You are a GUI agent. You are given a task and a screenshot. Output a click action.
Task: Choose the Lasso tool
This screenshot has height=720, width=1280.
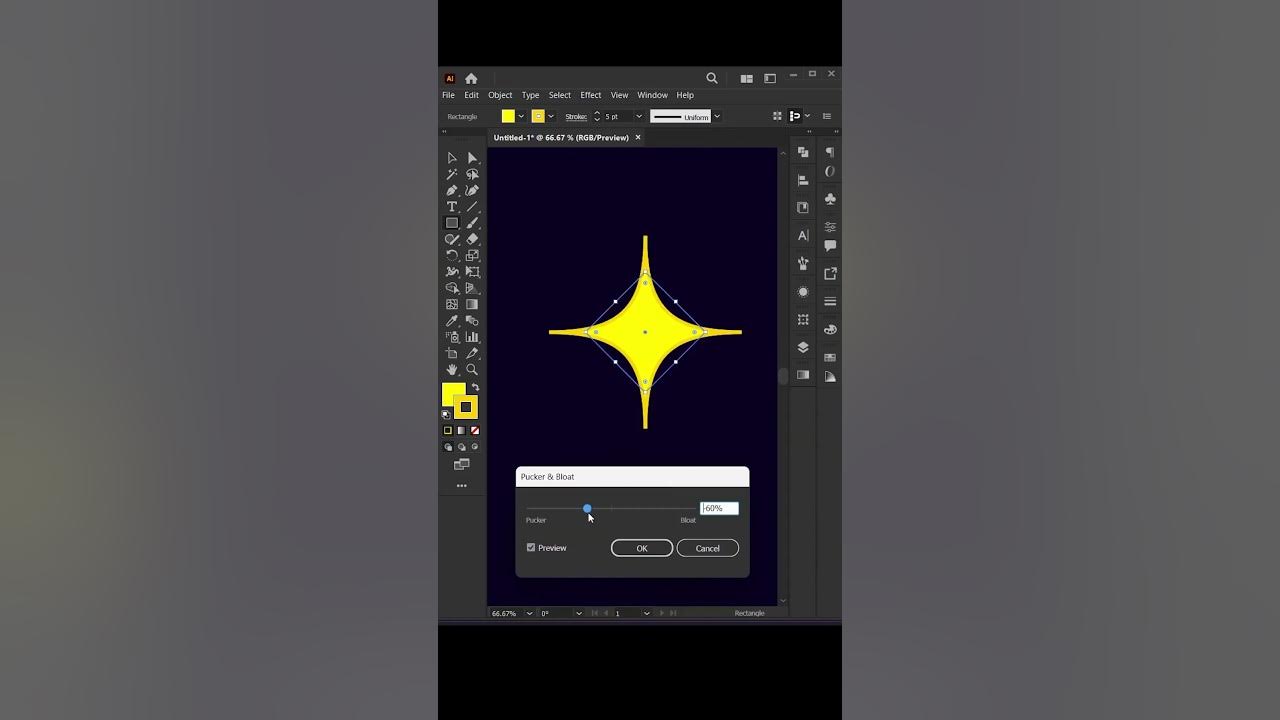tap(472, 174)
